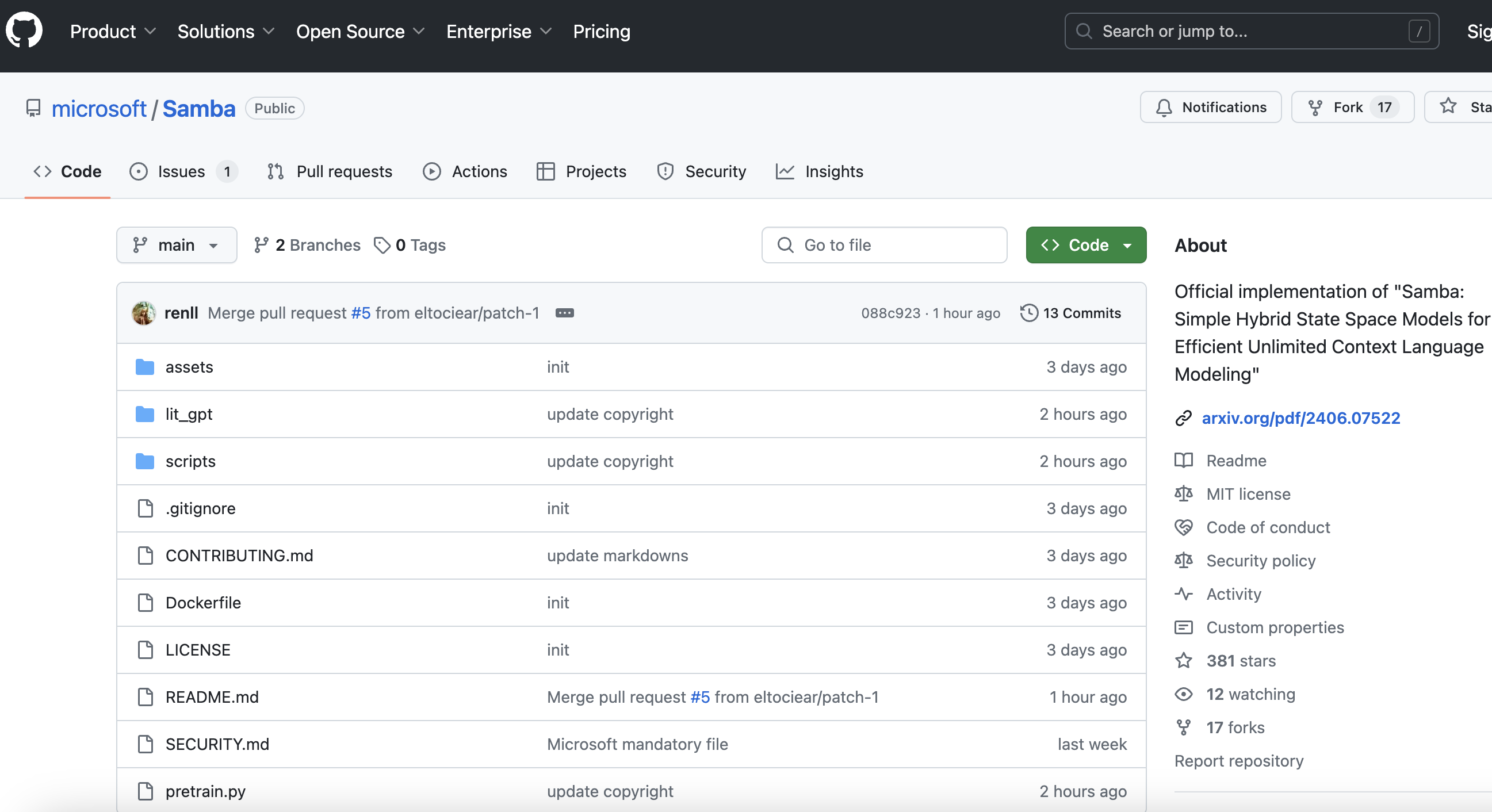Open the Security policy link
The image size is (1492, 812).
click(x=1260, y=560)
